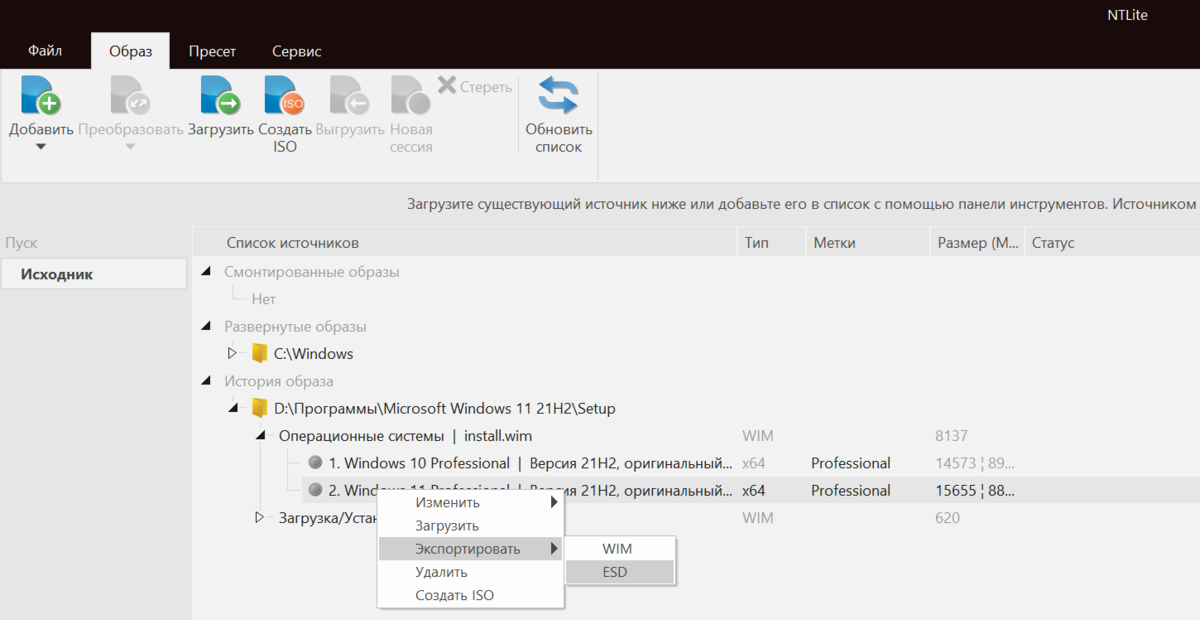
Task: Click the Обновить список refresh icon
Action: [559, 96]
